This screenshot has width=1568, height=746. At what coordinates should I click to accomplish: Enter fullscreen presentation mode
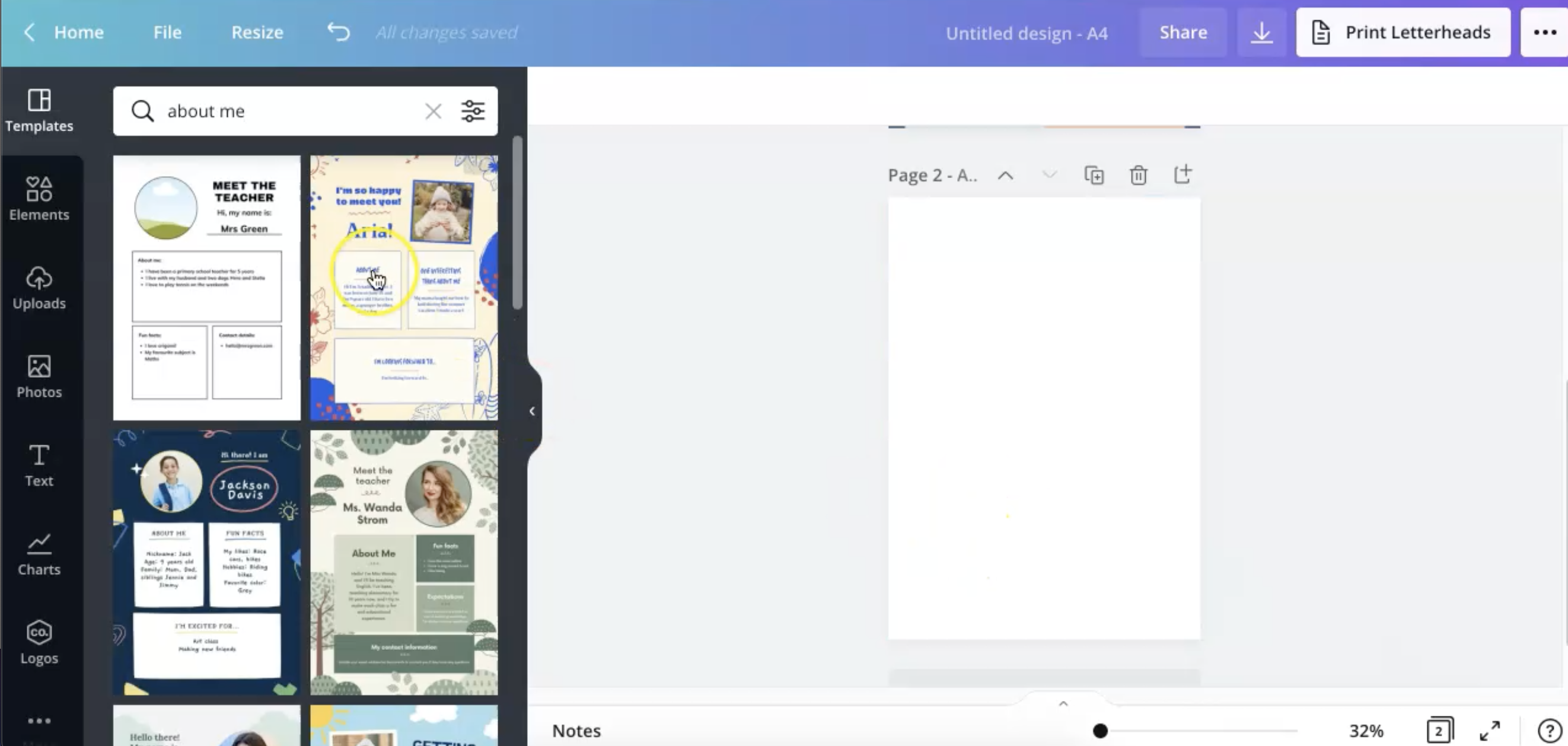coord(1490,730)
